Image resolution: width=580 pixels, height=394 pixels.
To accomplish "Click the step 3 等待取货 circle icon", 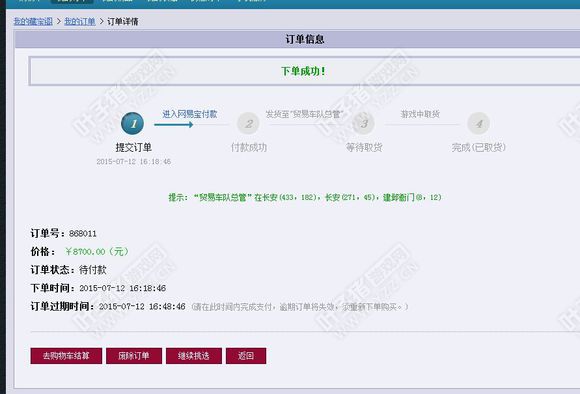I will tap(364, 123).
